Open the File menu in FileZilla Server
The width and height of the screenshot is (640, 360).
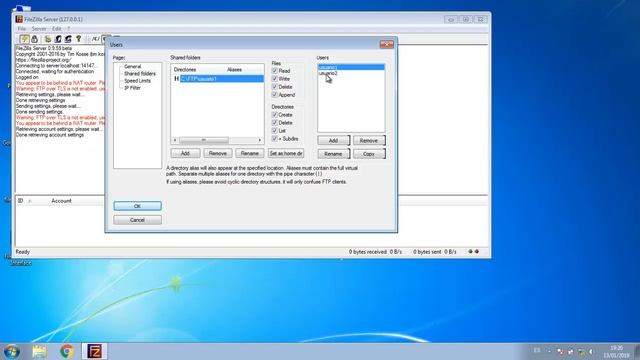point(22,29)
